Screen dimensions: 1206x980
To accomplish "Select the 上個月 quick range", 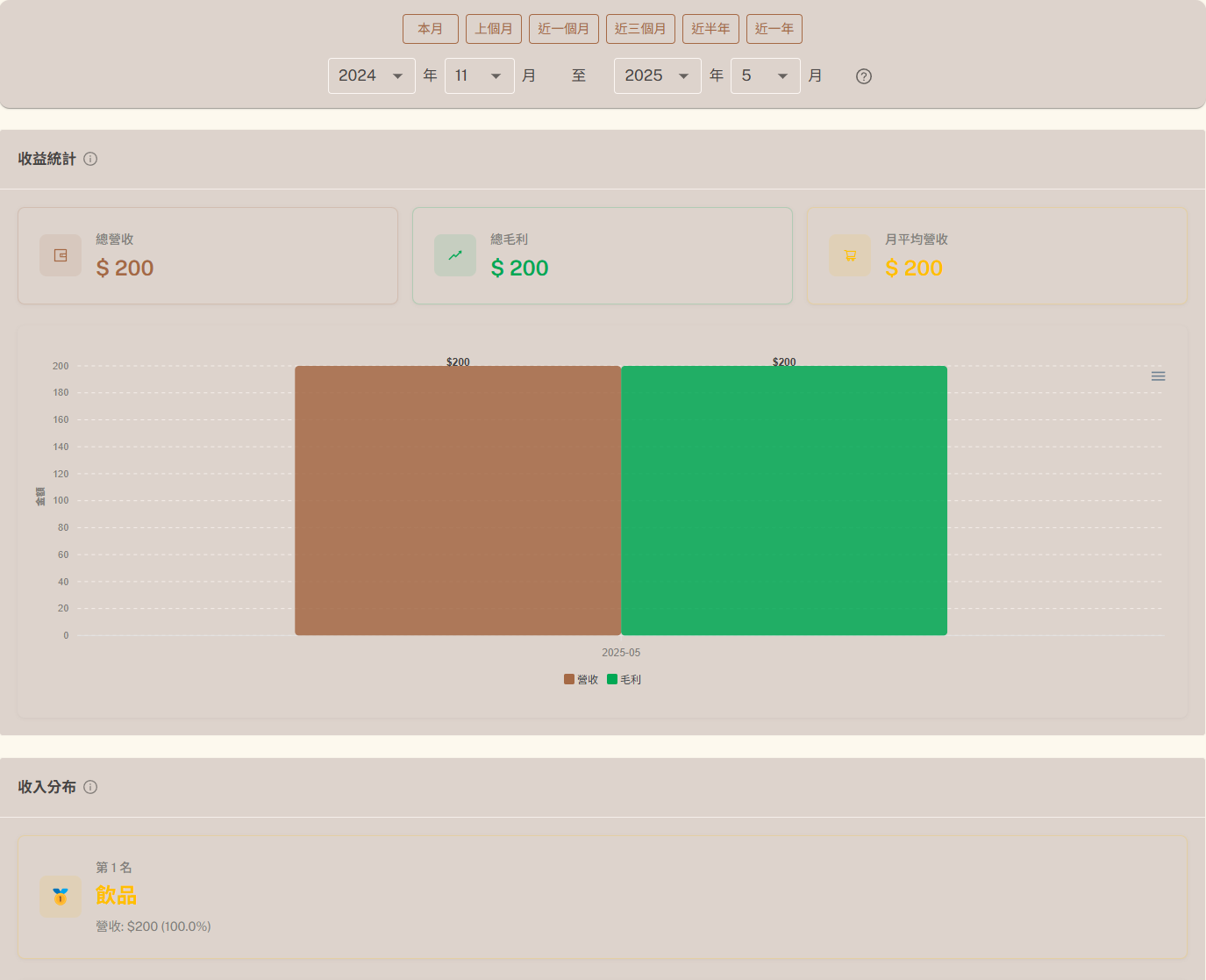I will pyautogui.click(x=494, y=29).
